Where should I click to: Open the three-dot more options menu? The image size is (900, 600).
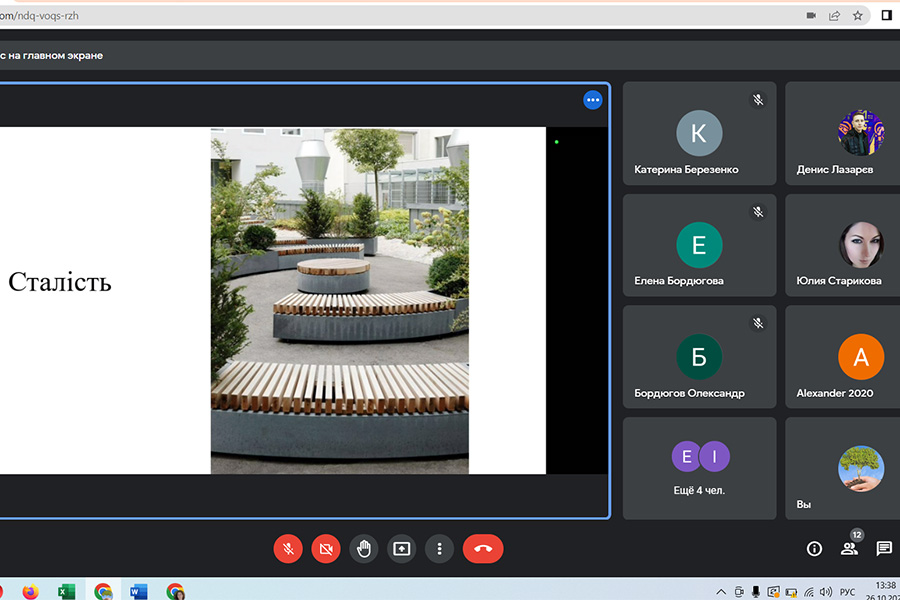point(440,549)
